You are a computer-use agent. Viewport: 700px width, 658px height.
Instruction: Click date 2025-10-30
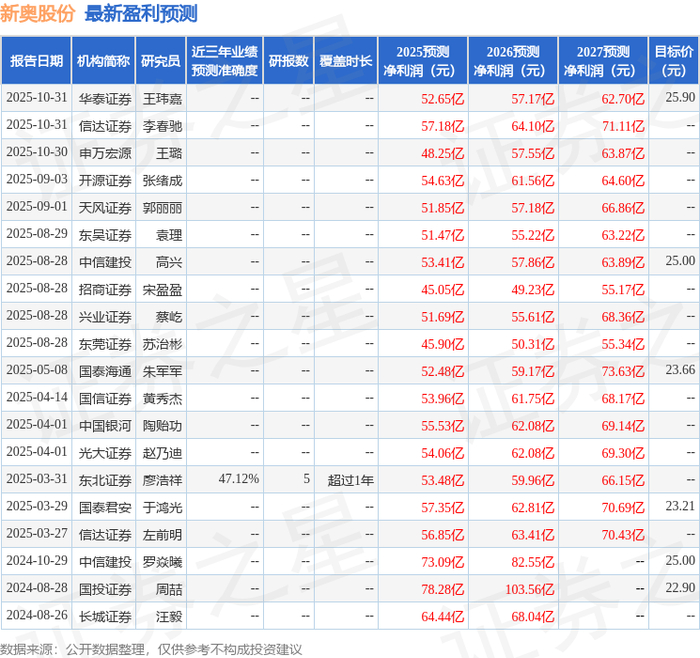[x=37, y=152]
